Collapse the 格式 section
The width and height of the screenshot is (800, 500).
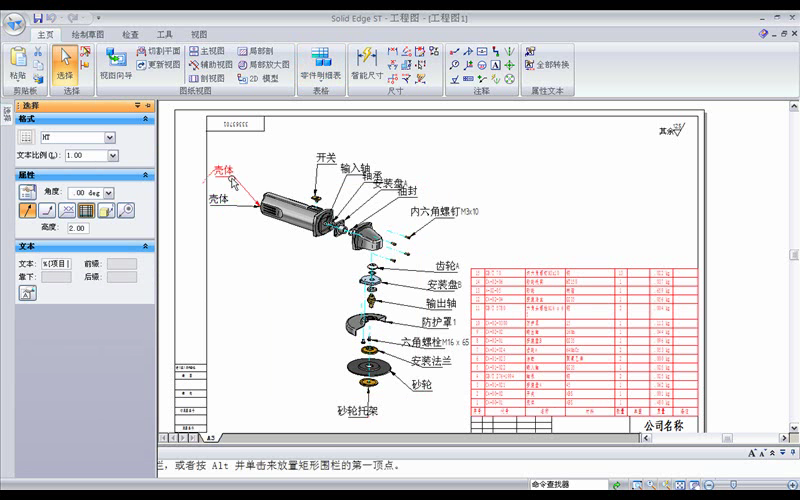(x=145, y=118)
